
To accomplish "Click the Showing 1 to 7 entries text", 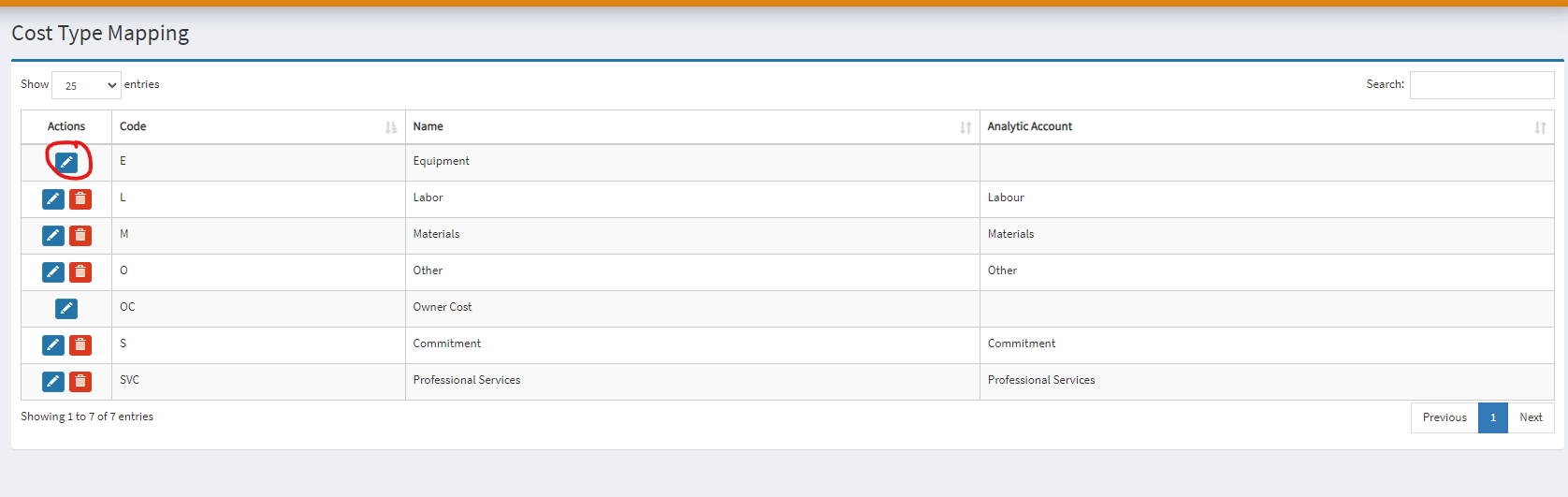I will [x=87, y=417].
